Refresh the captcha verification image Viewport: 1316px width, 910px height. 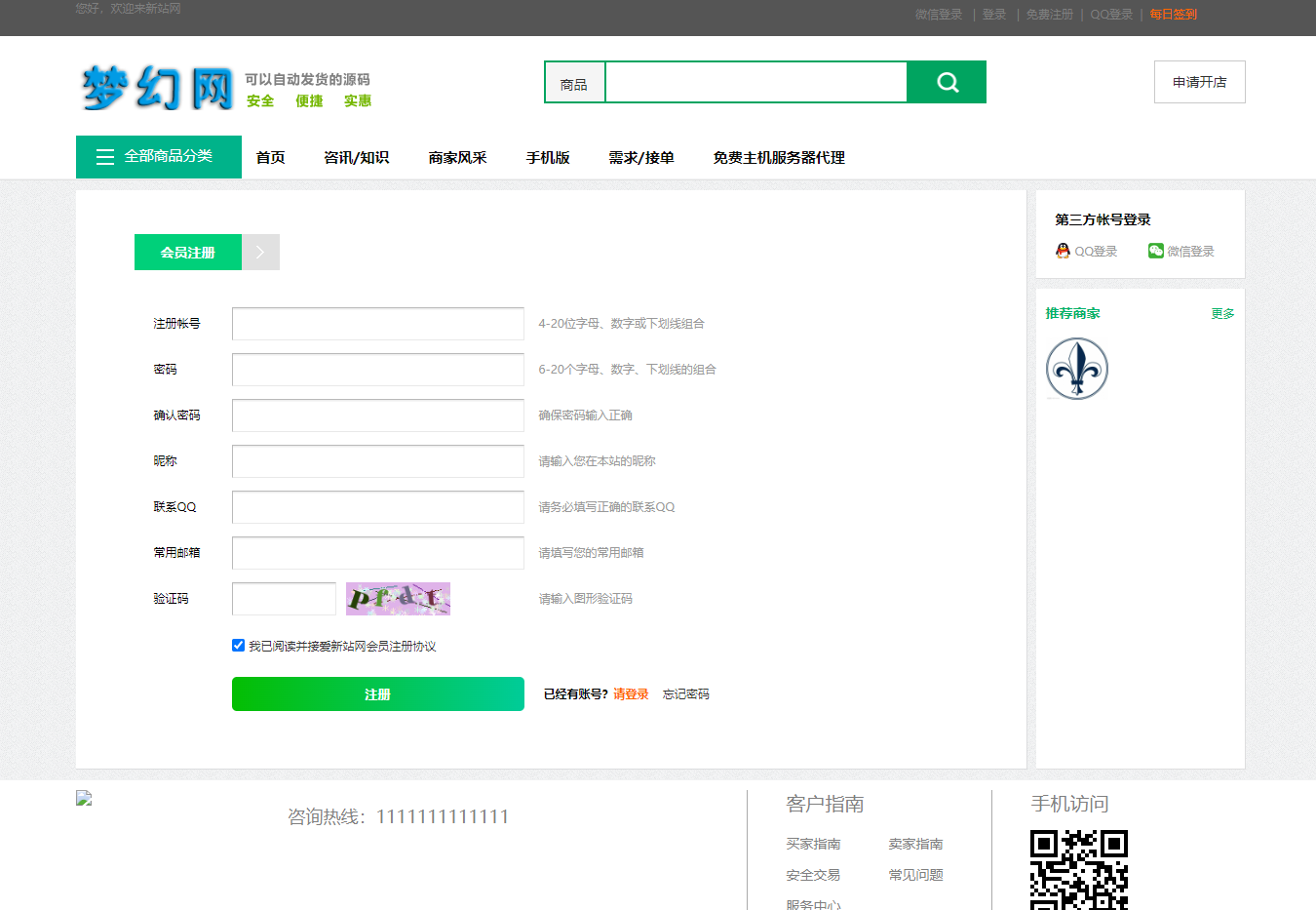[x=398, y=599]
